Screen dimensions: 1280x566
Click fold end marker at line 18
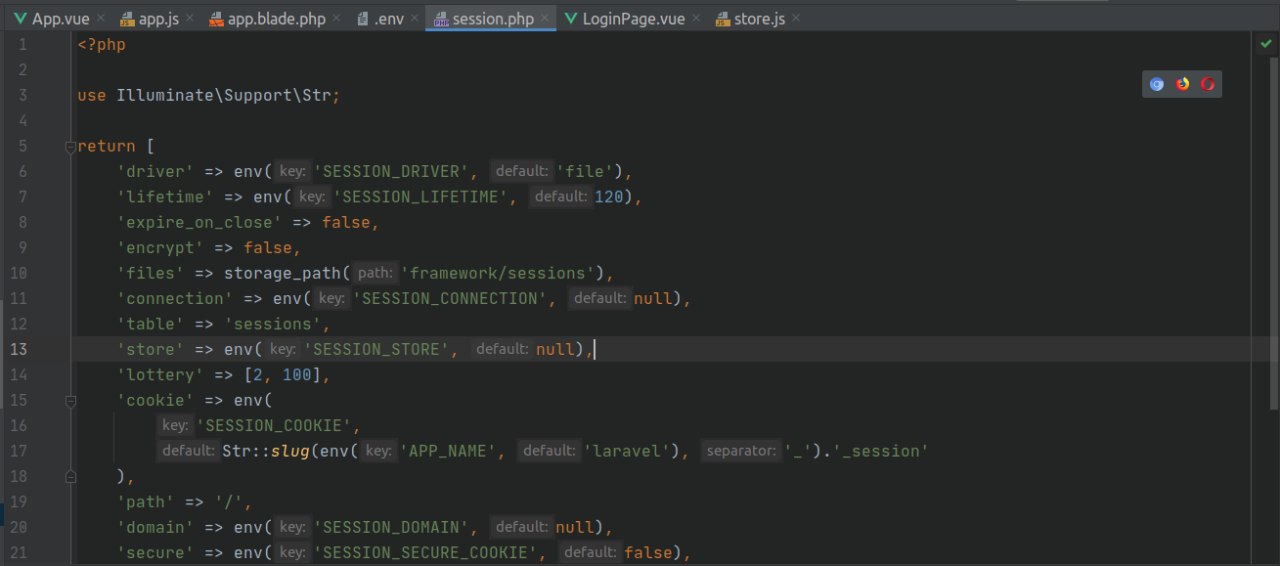(70, 477)
